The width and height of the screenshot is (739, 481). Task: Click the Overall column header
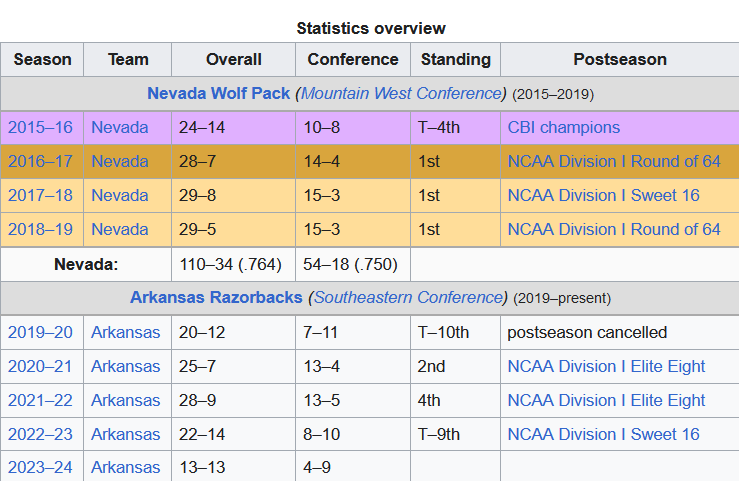233,59
